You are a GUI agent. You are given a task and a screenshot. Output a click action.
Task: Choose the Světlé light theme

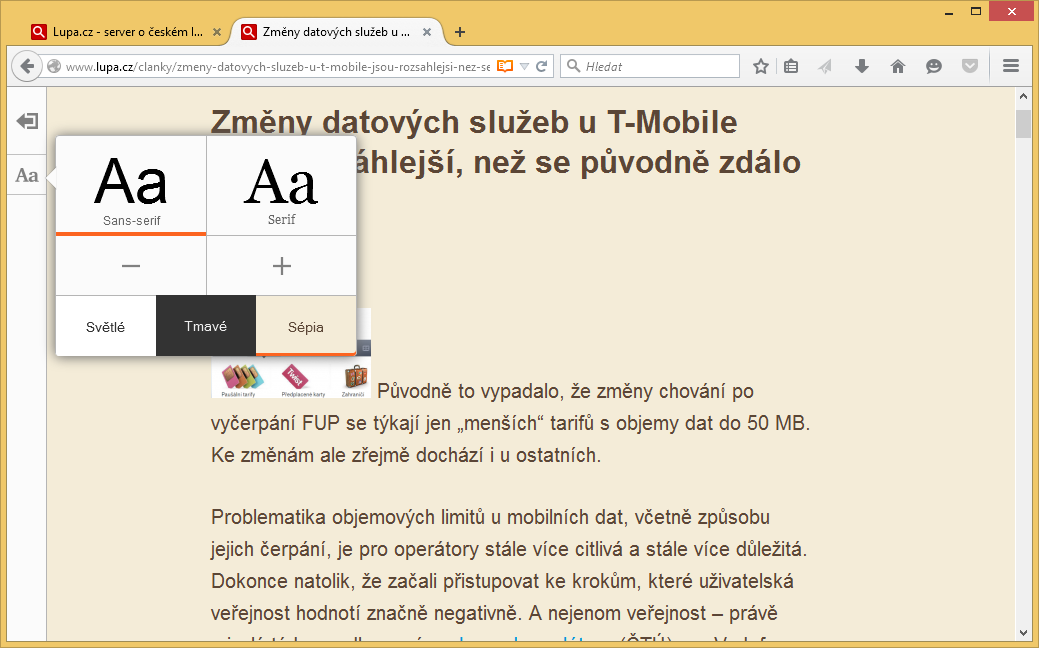[106, 326]
